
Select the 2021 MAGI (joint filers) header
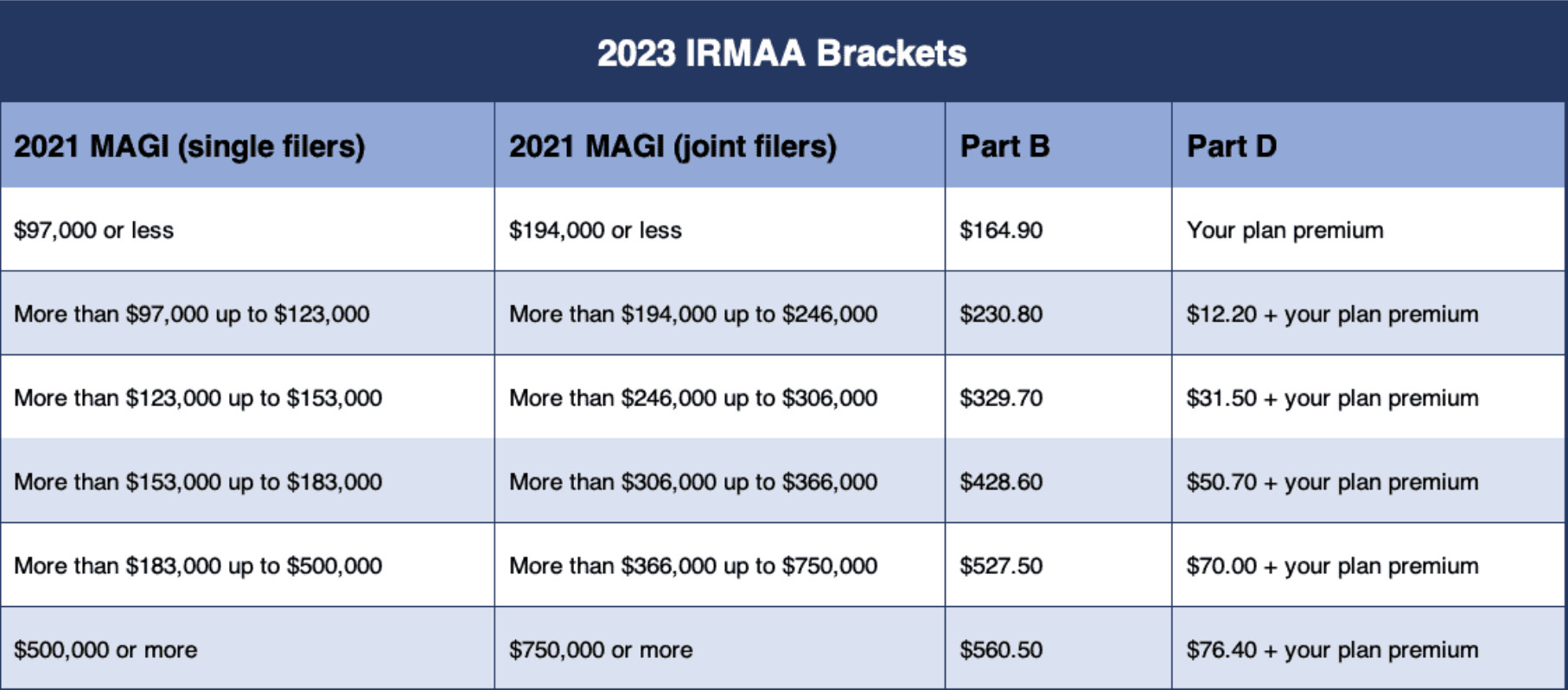click(x=672, y=146)
